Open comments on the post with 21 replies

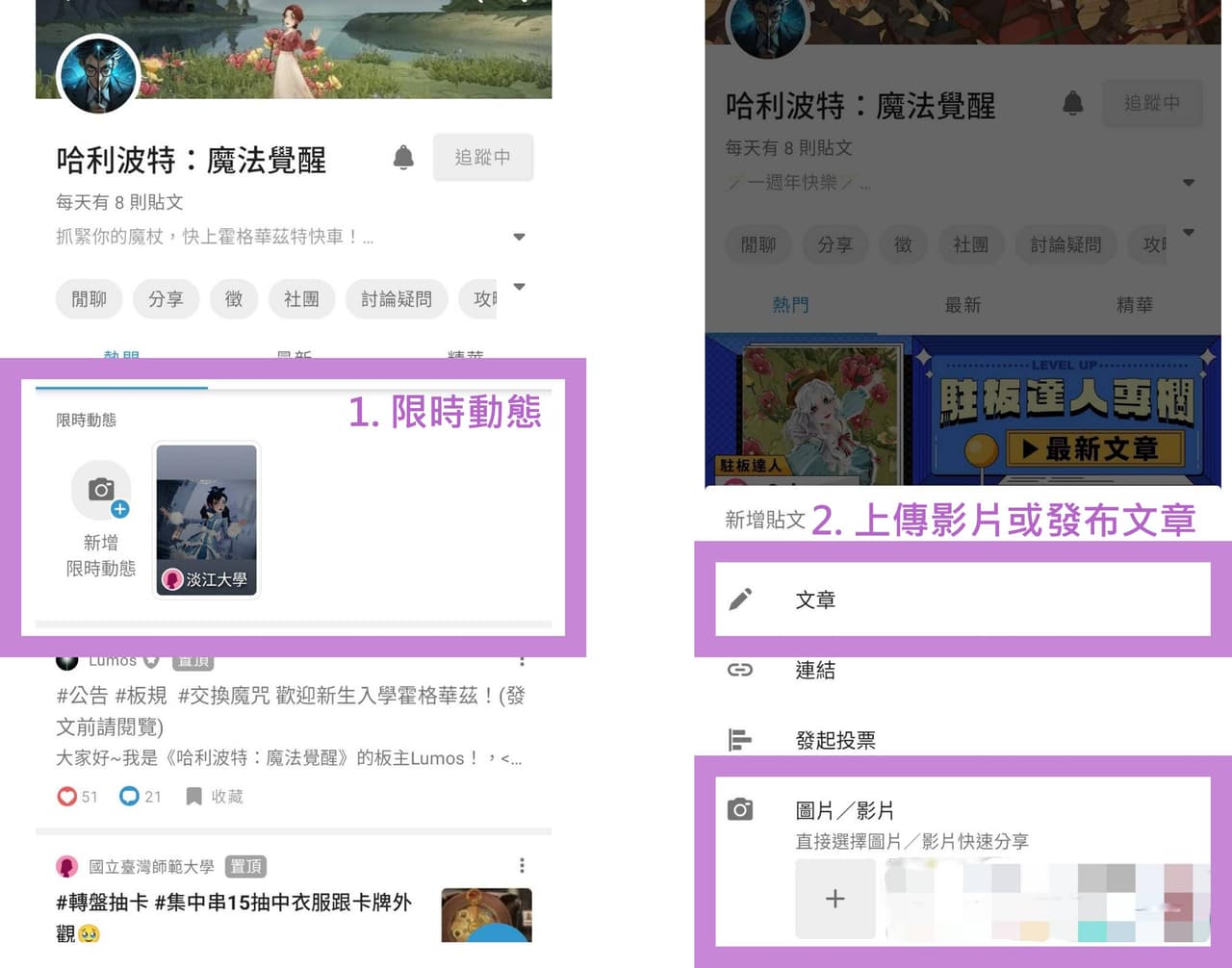click(x=129, y=797)
